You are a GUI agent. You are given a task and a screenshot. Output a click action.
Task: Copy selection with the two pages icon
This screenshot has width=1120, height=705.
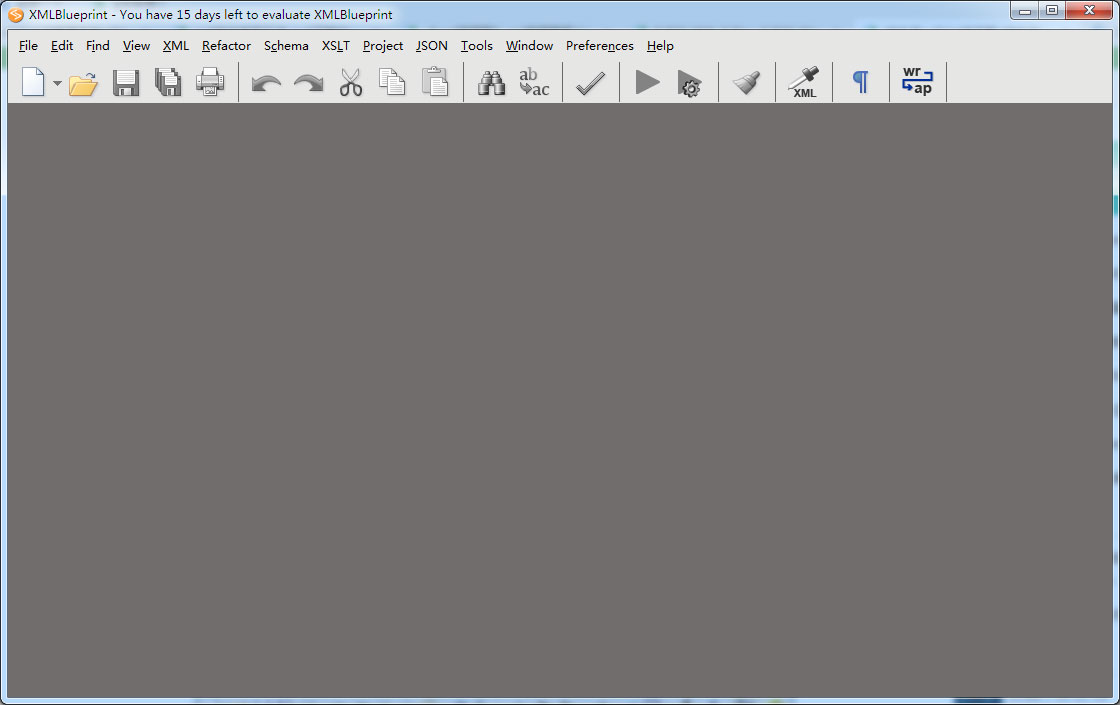point(392,82)
